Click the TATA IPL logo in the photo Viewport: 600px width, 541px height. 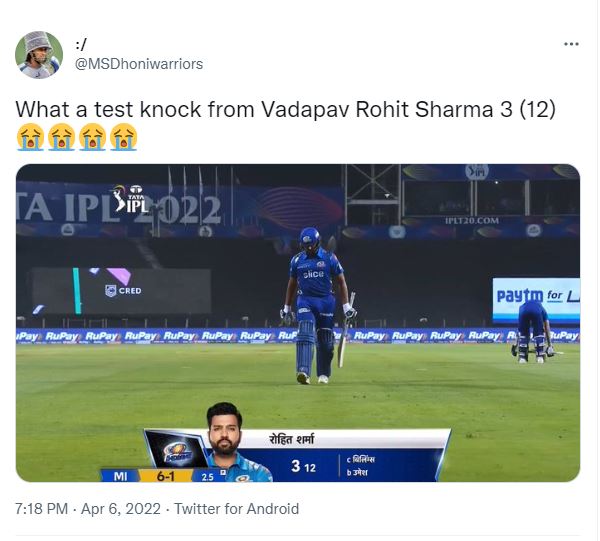130,198
